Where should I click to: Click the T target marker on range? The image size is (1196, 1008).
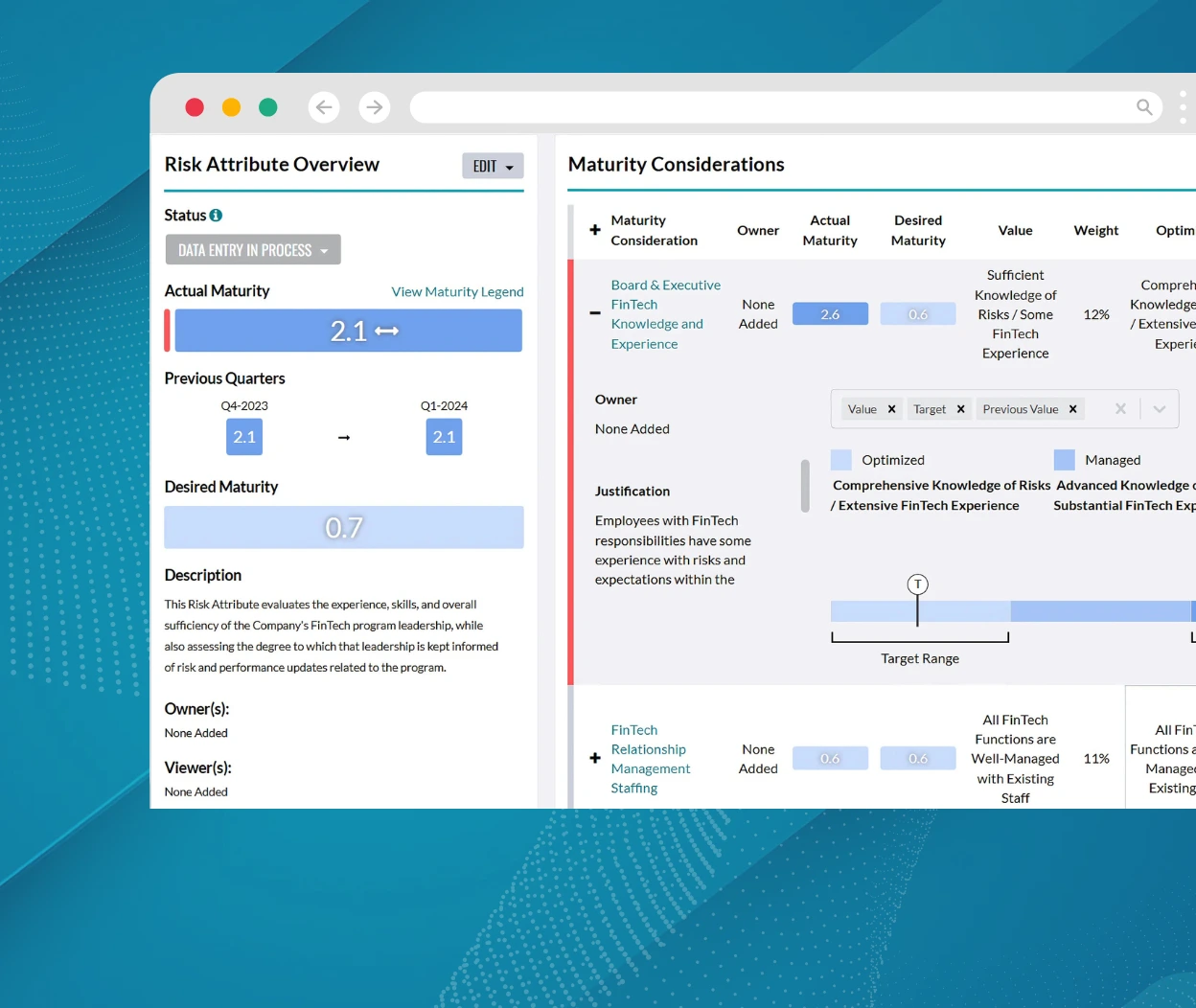click(x=918, y=584)
